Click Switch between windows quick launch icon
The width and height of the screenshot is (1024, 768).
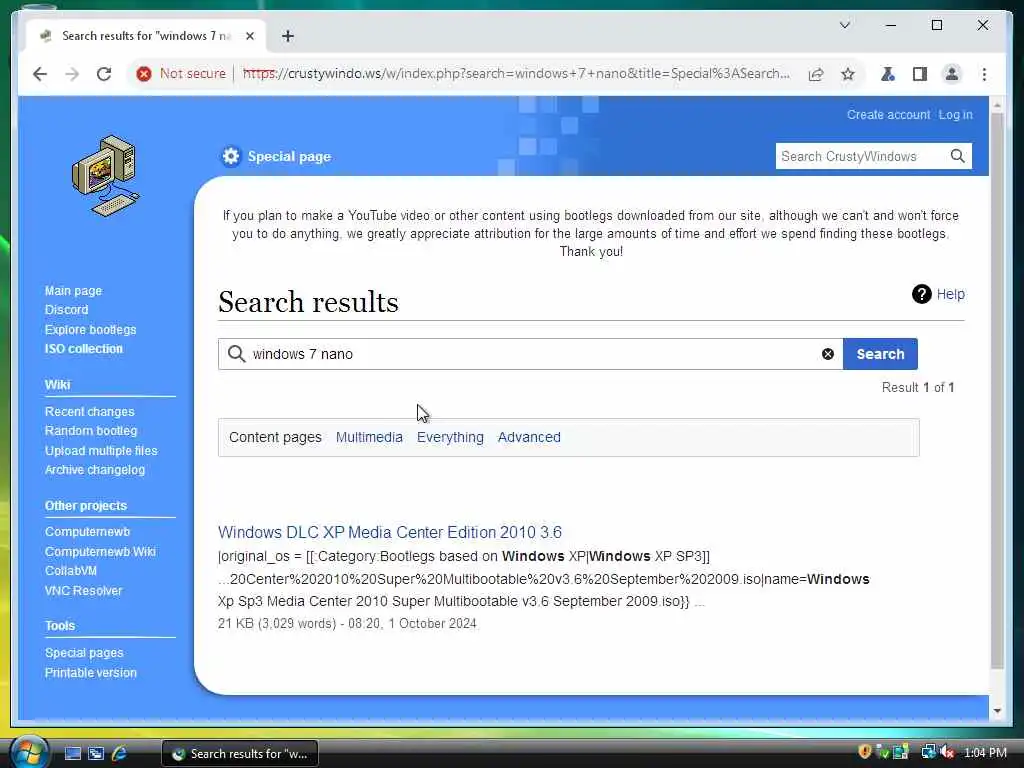coord(96,754)
